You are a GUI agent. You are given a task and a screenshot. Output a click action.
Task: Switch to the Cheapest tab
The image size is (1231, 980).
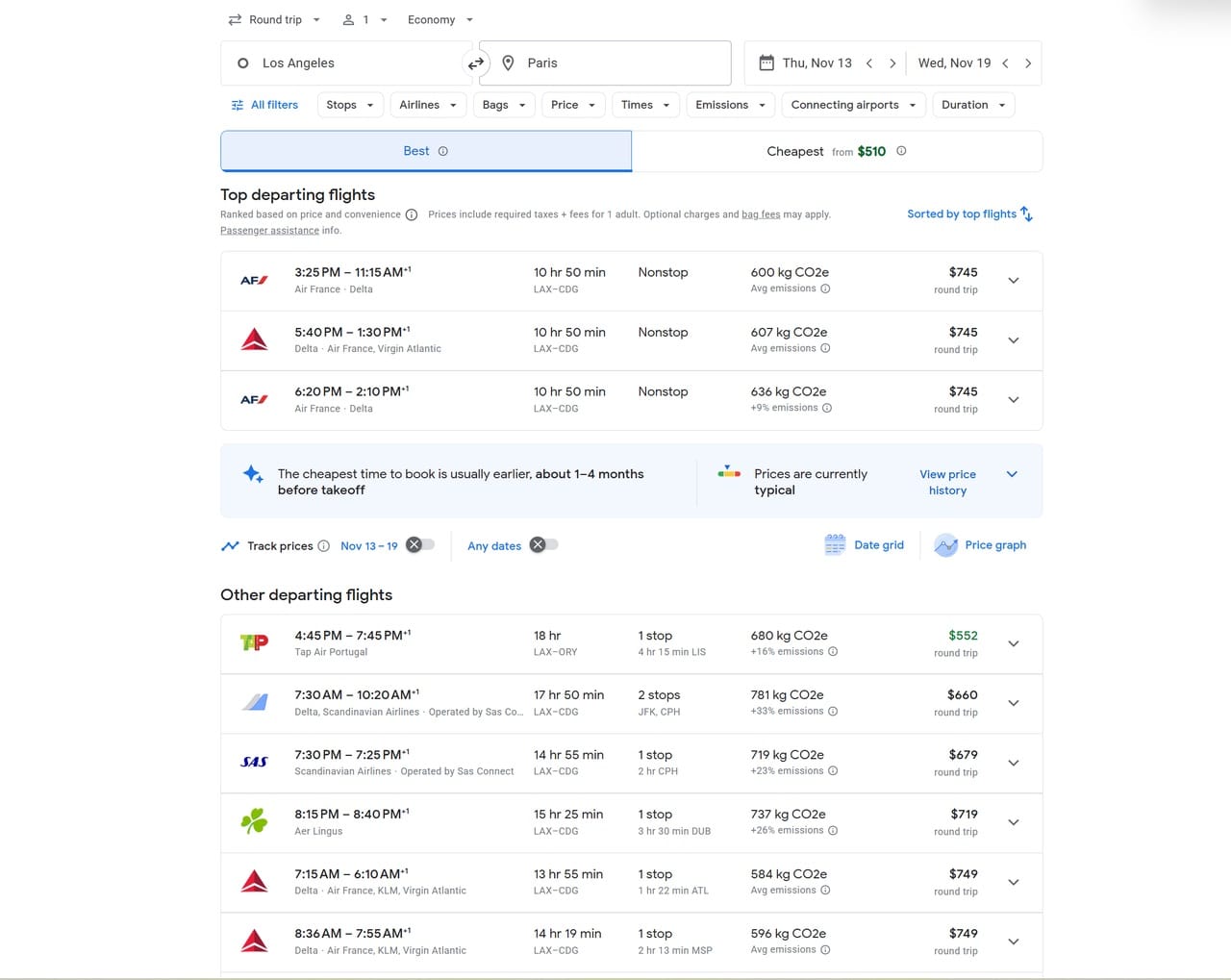tap(836, 151)
